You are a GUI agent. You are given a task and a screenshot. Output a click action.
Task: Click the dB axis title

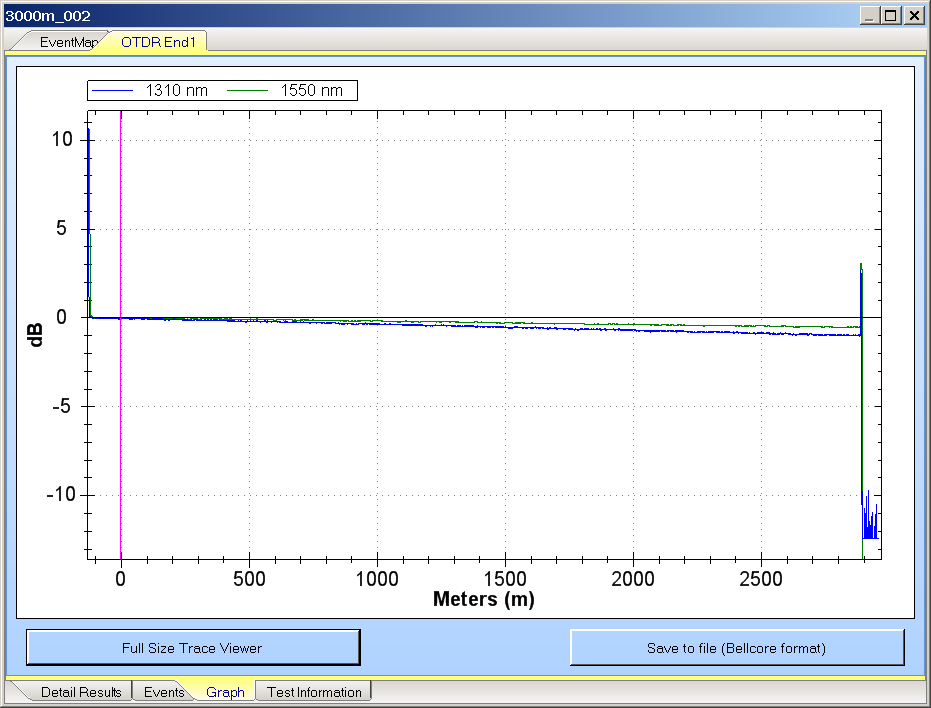[36, 334]
